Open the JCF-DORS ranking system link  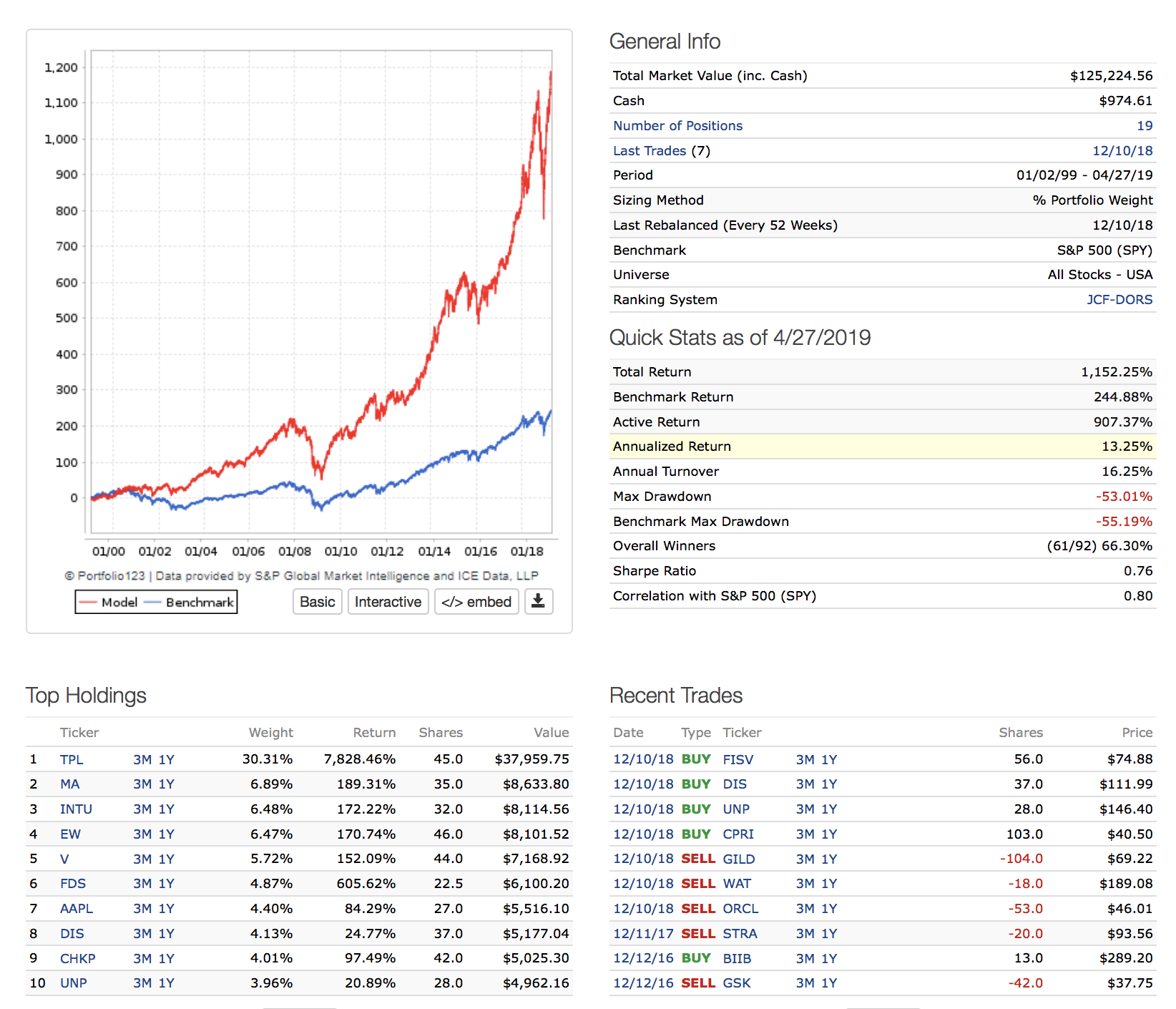1119,300
